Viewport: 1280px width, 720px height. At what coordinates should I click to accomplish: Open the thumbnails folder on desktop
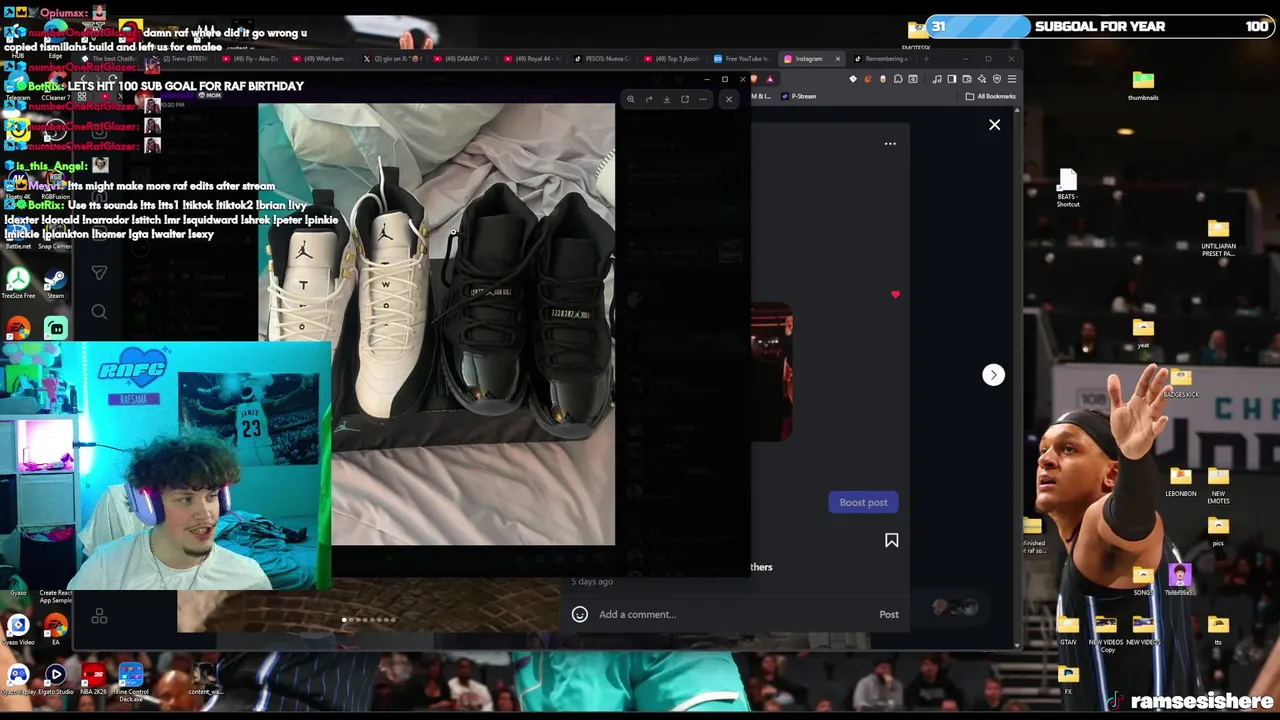[x=1143, y=85]
